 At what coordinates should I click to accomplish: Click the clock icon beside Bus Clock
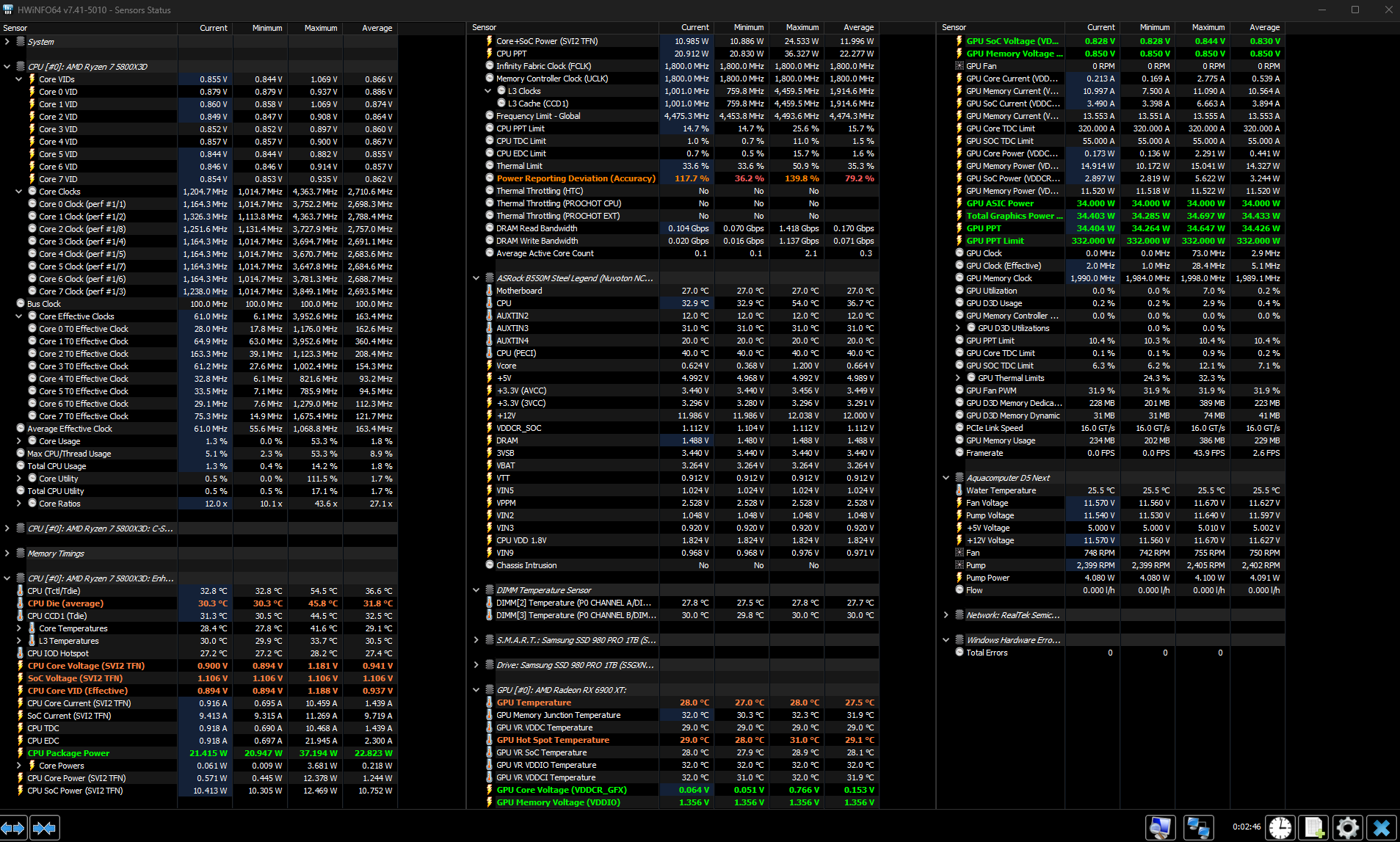21,304
